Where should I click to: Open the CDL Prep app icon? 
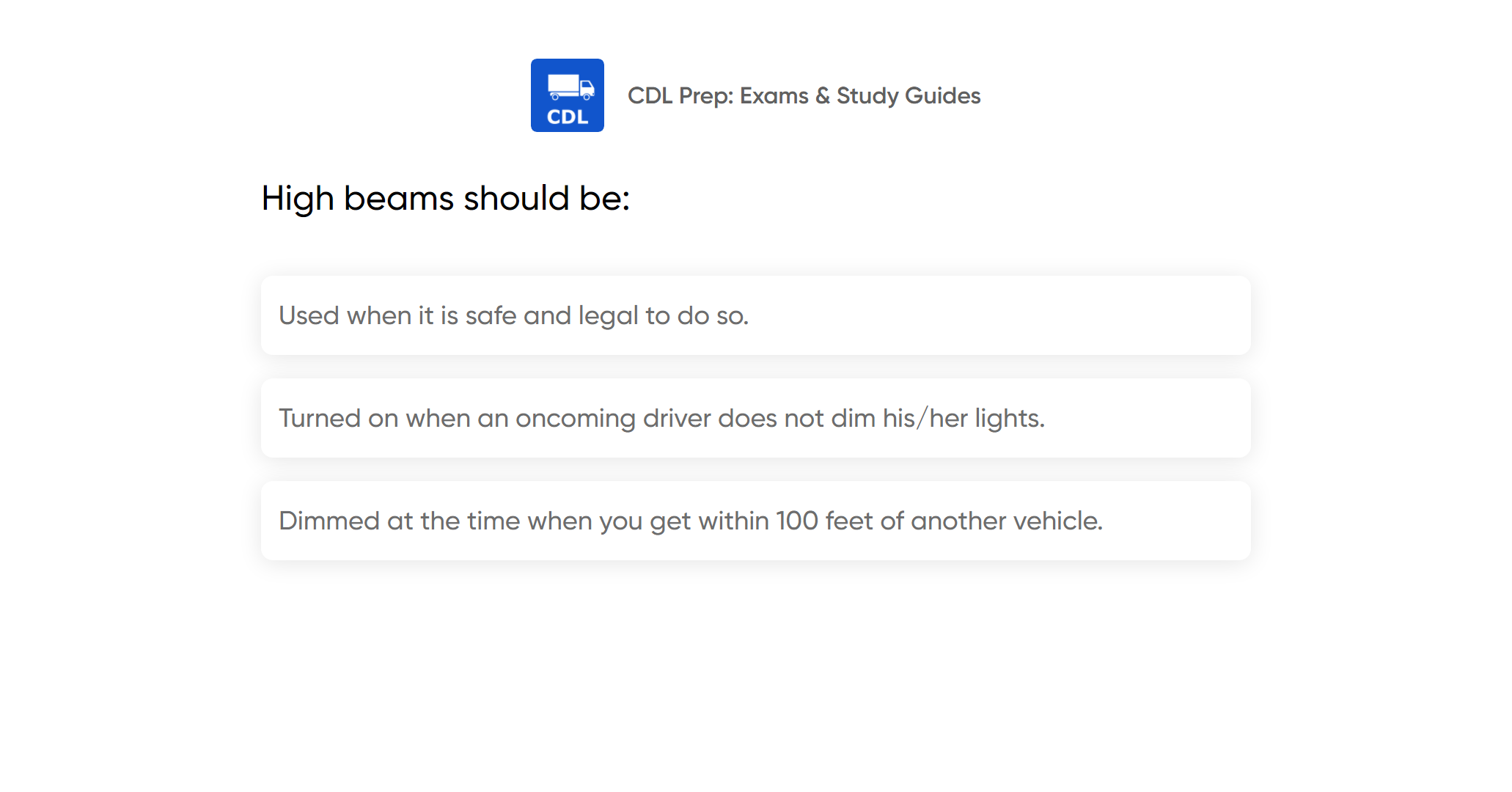pos(567,95)
